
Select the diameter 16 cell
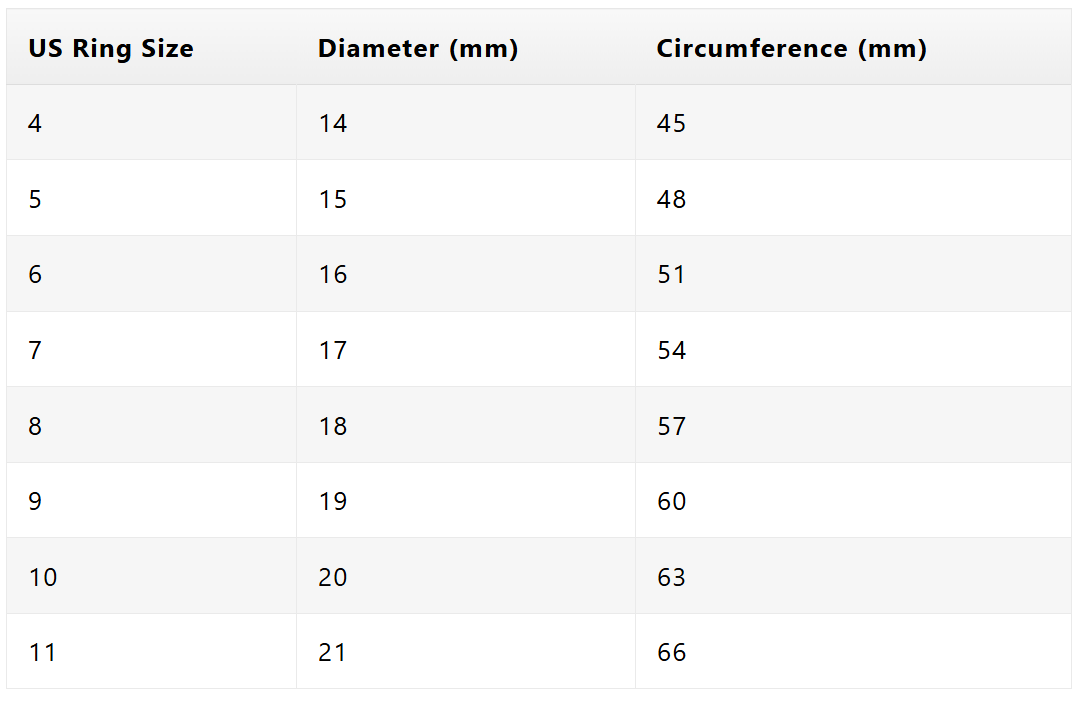466,274
